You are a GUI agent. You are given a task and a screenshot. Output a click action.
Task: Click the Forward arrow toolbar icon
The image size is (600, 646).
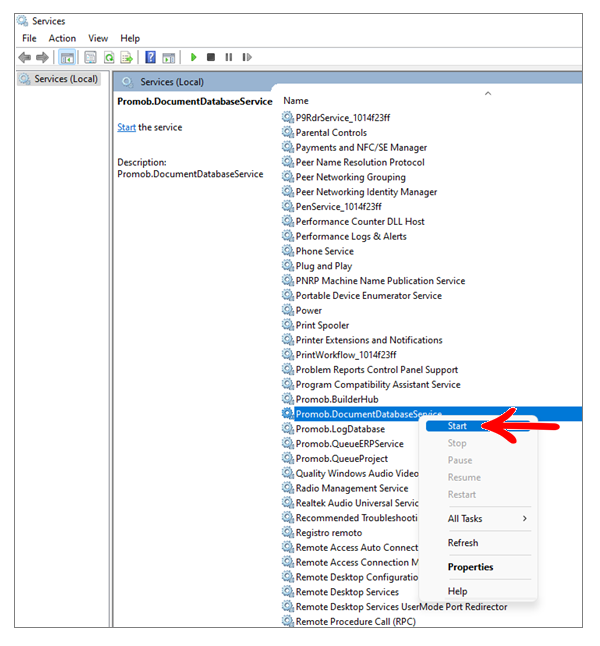(x=42, y=57)
